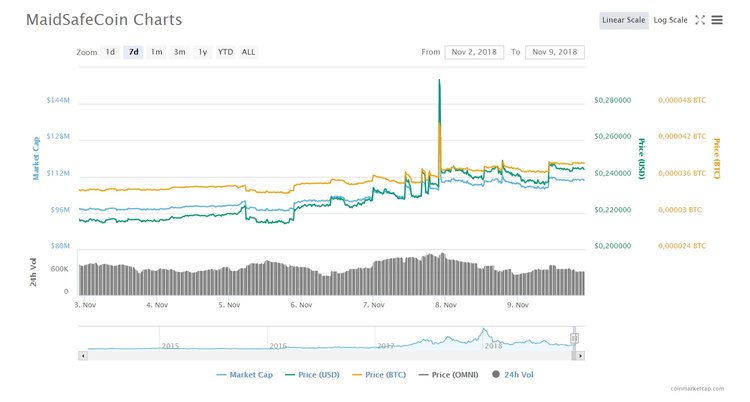Set zoom range to 1d
Image resolution: width=750 pixels, height=402 pixels.
pos(110,52)
